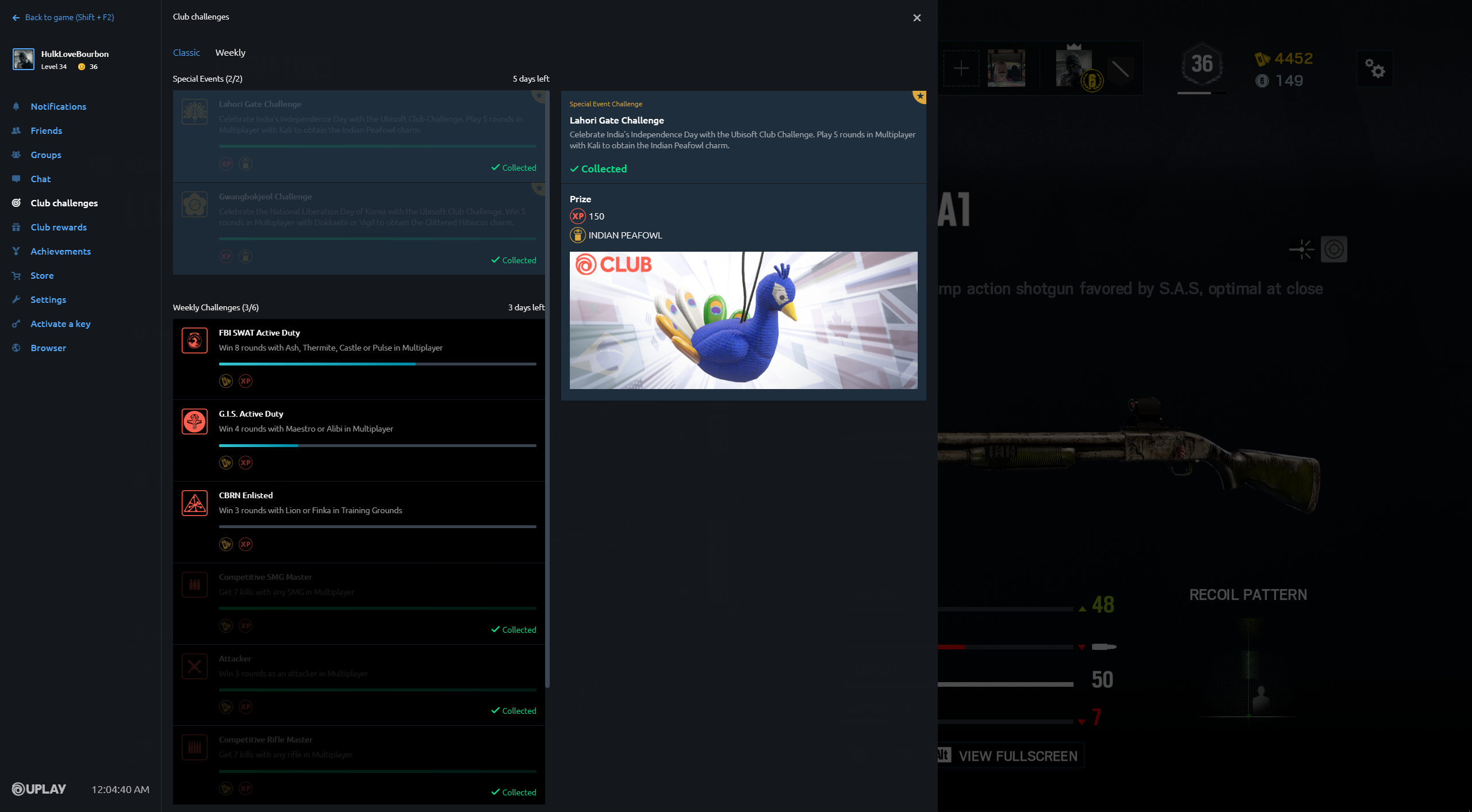
Task: Open Groups from the sidebar
Action: point(45,155)
